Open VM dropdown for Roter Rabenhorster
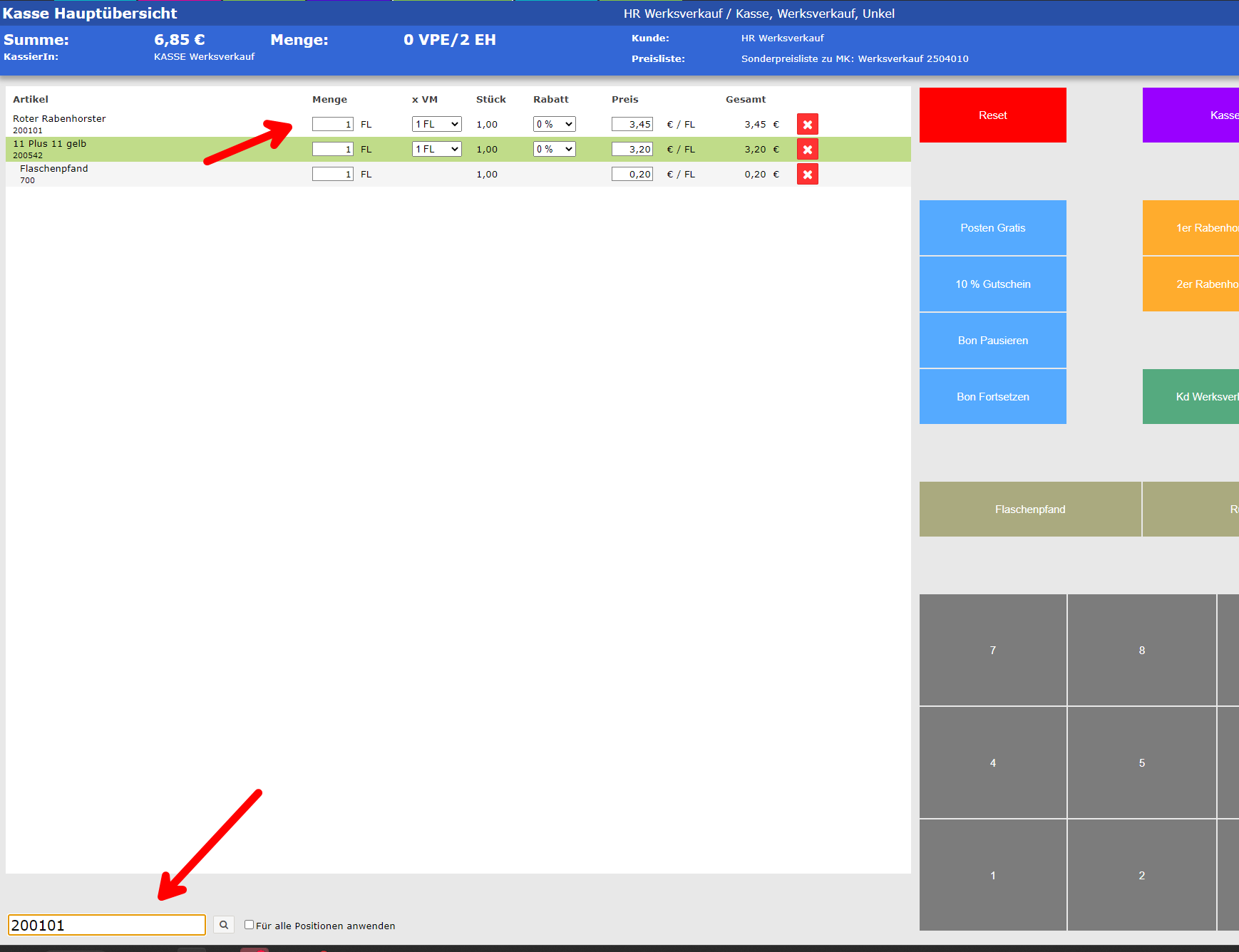The image size is (1239, 952). (436, 124)
